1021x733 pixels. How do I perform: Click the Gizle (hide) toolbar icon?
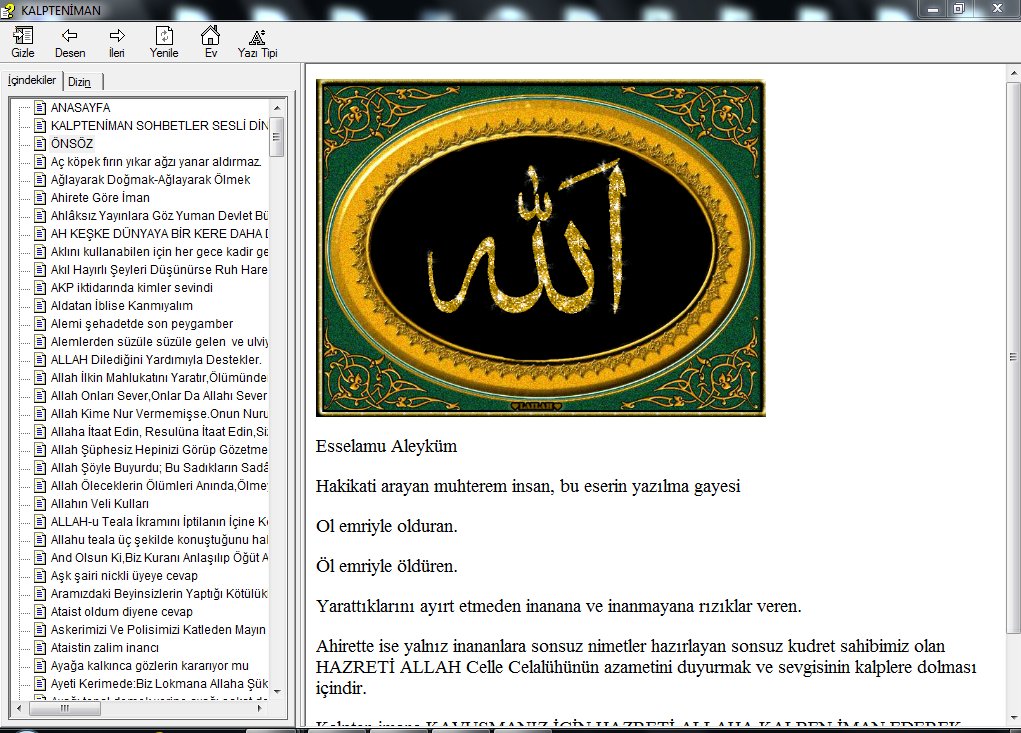pos(23,36)
